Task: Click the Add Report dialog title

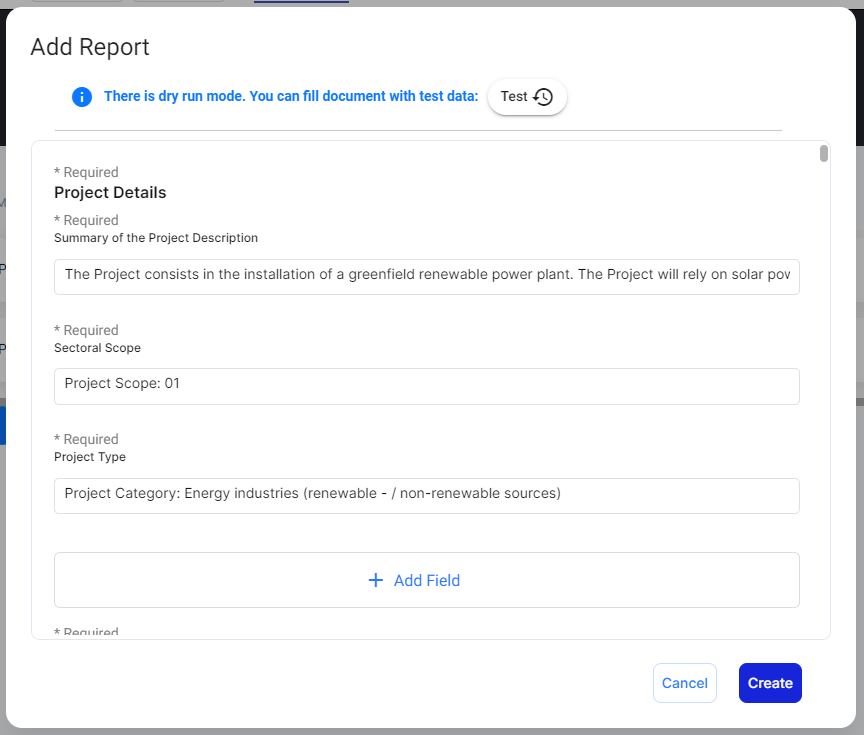Action: point(90,47)
